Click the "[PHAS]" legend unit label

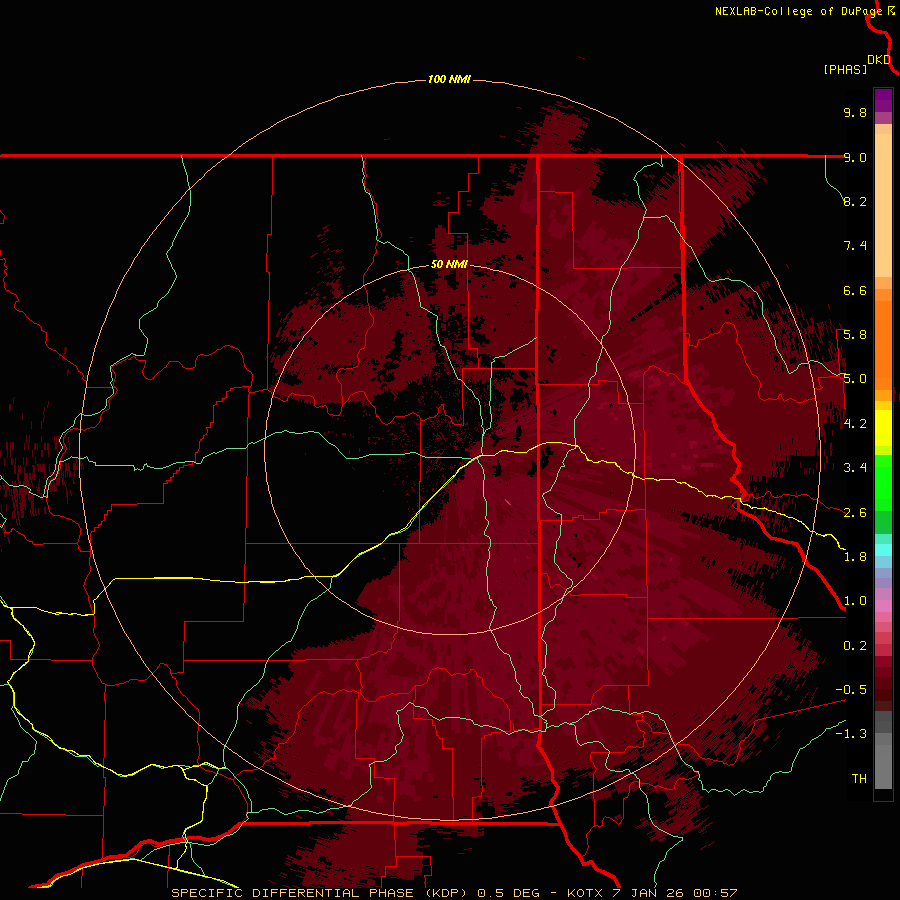(845, 69)
